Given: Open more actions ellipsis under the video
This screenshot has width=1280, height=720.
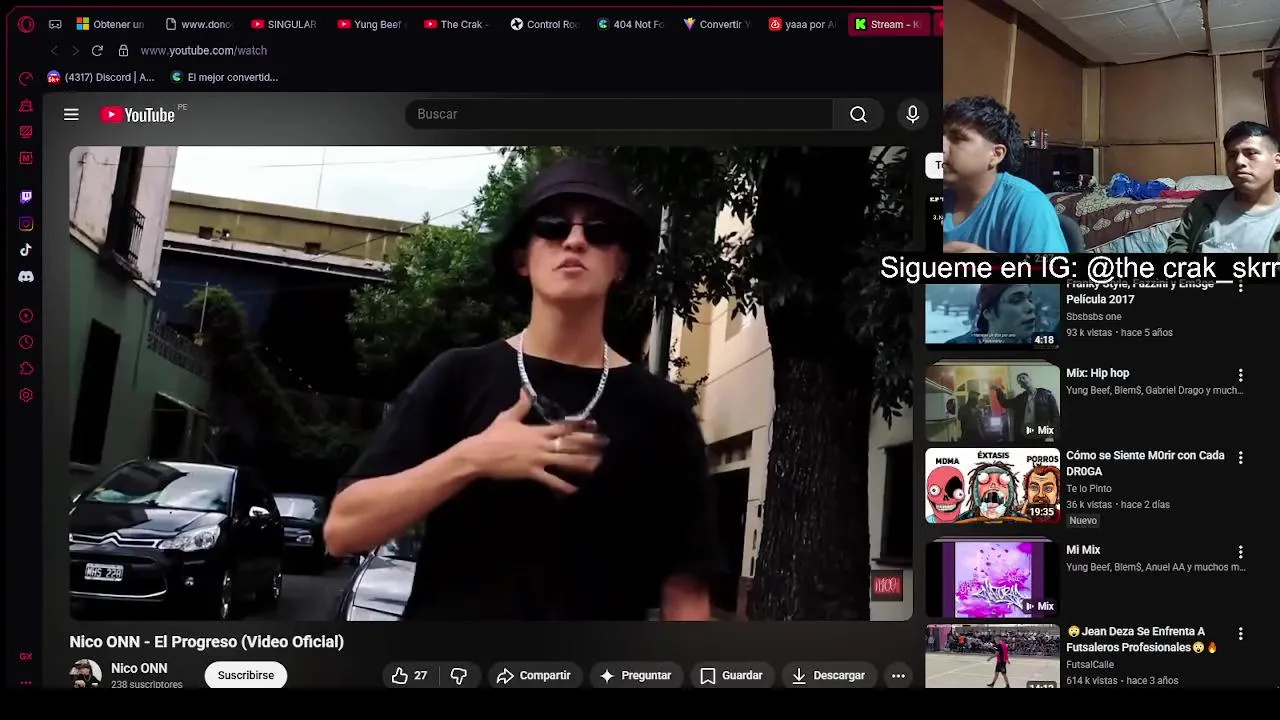Looking at the screenshot, I should [898, 676].
